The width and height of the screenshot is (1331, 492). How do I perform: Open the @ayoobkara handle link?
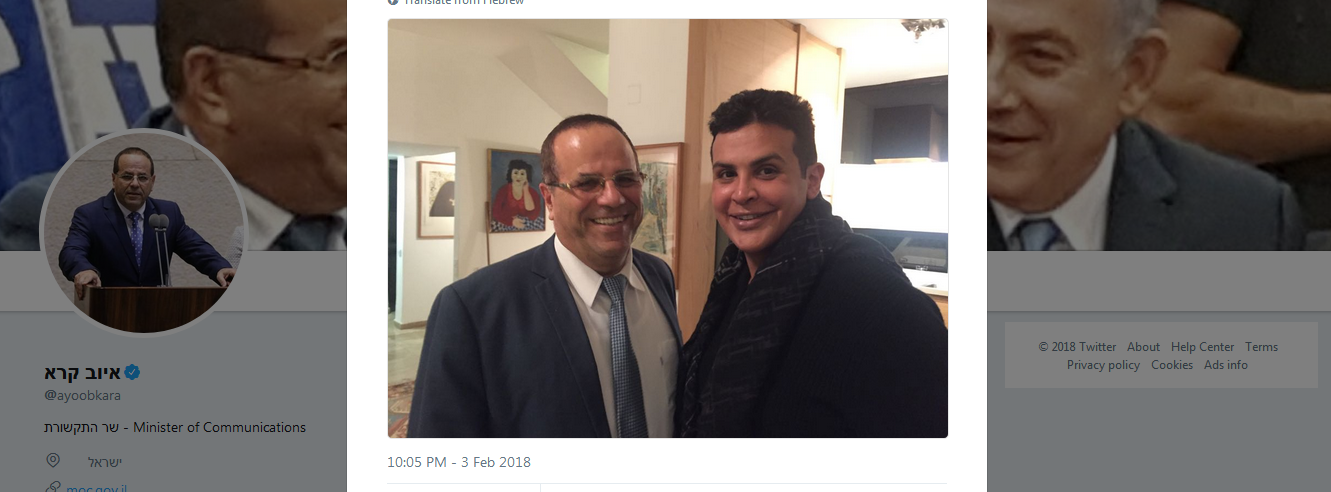click(82, 396)
